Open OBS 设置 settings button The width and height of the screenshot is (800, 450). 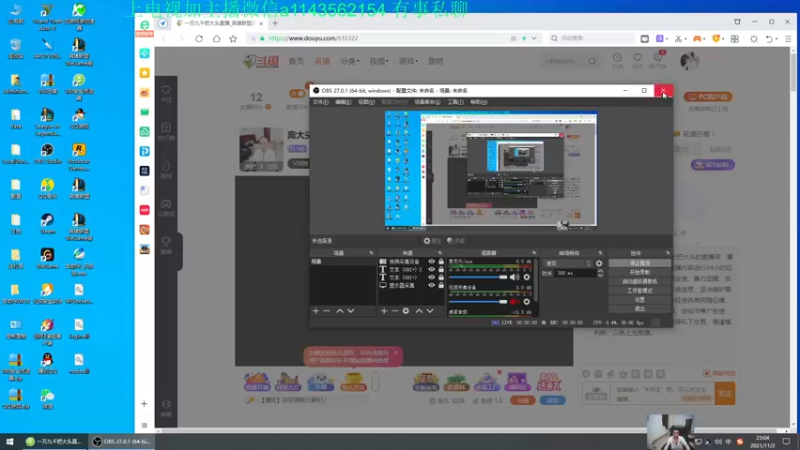[639, 299]
